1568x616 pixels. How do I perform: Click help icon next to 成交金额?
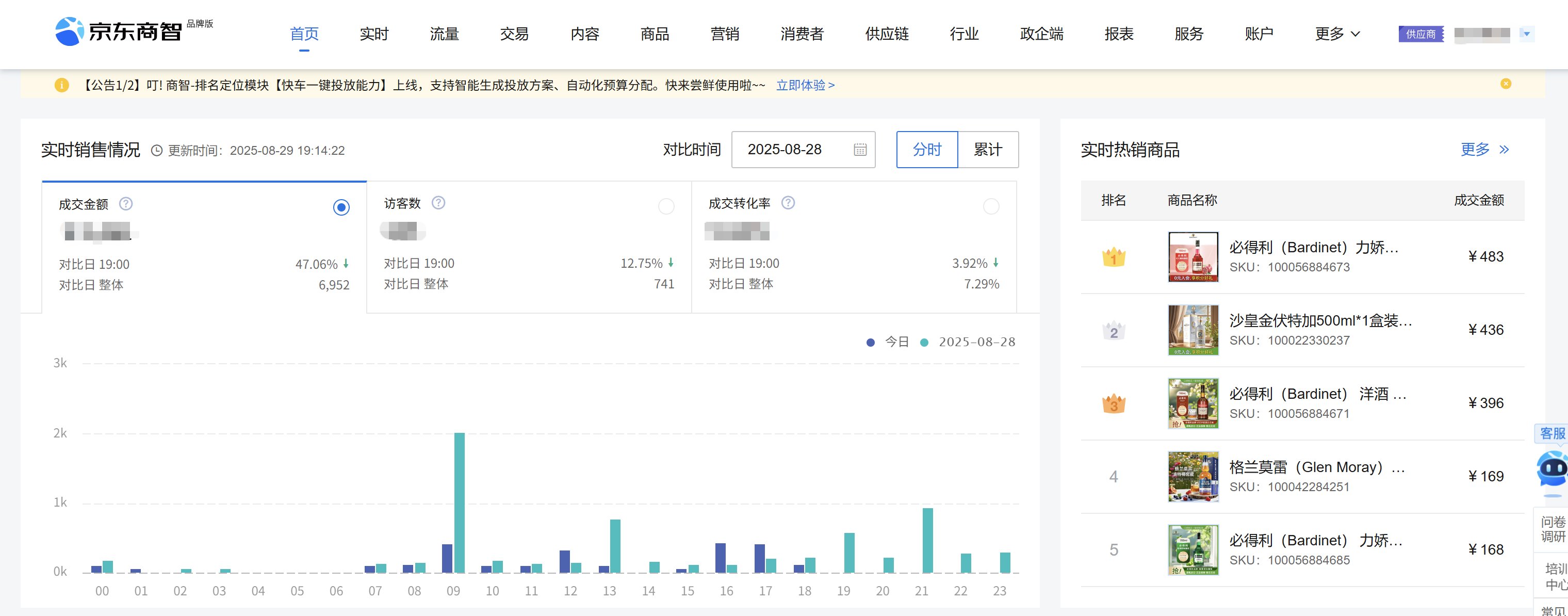[125, 204]
